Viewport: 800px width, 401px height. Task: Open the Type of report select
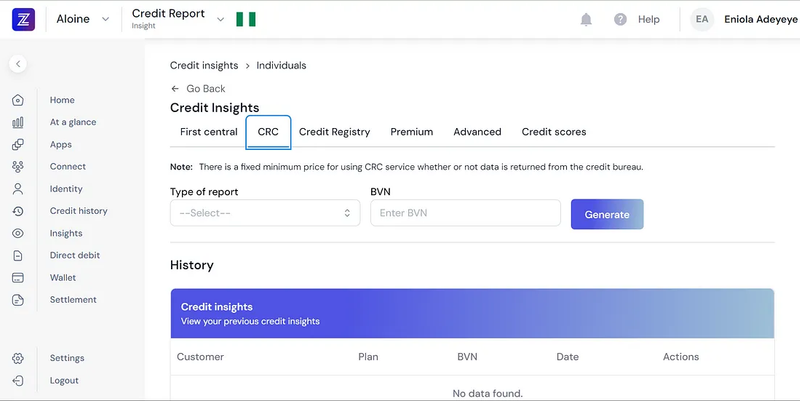[265, 213]
